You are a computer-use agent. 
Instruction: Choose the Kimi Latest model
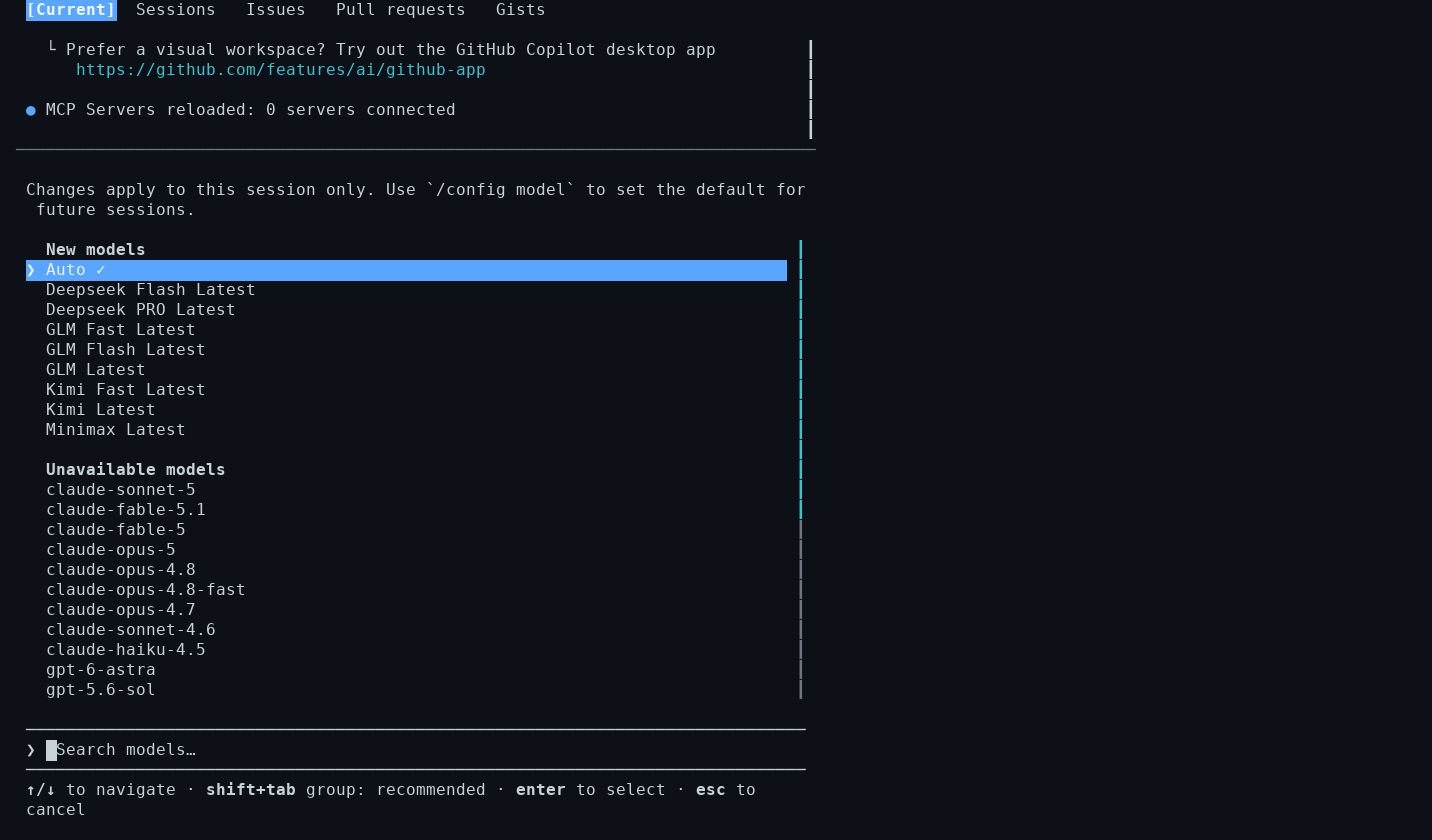[x=101, y=410]
